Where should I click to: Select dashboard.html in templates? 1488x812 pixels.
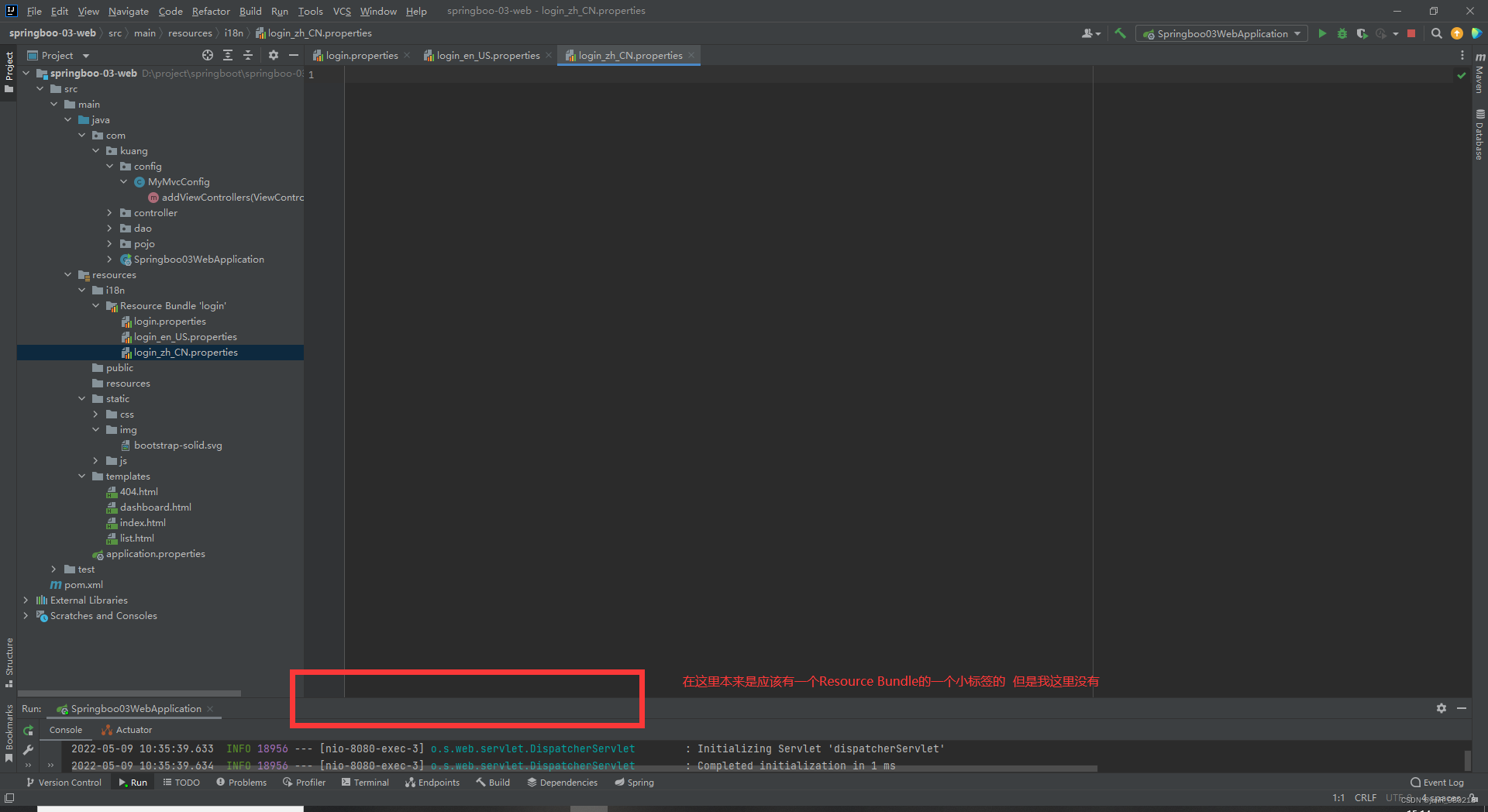click(x=155, y=507)
